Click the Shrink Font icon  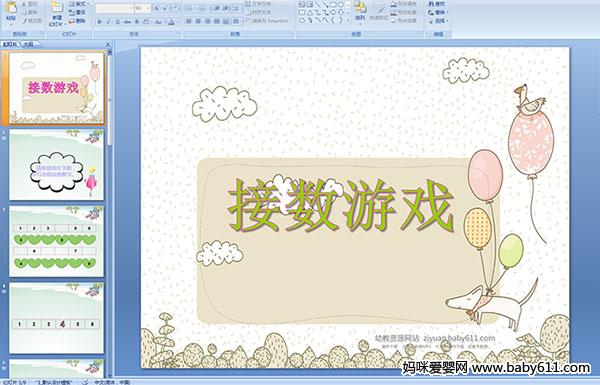pyautogui.click(x=166, y=8)
